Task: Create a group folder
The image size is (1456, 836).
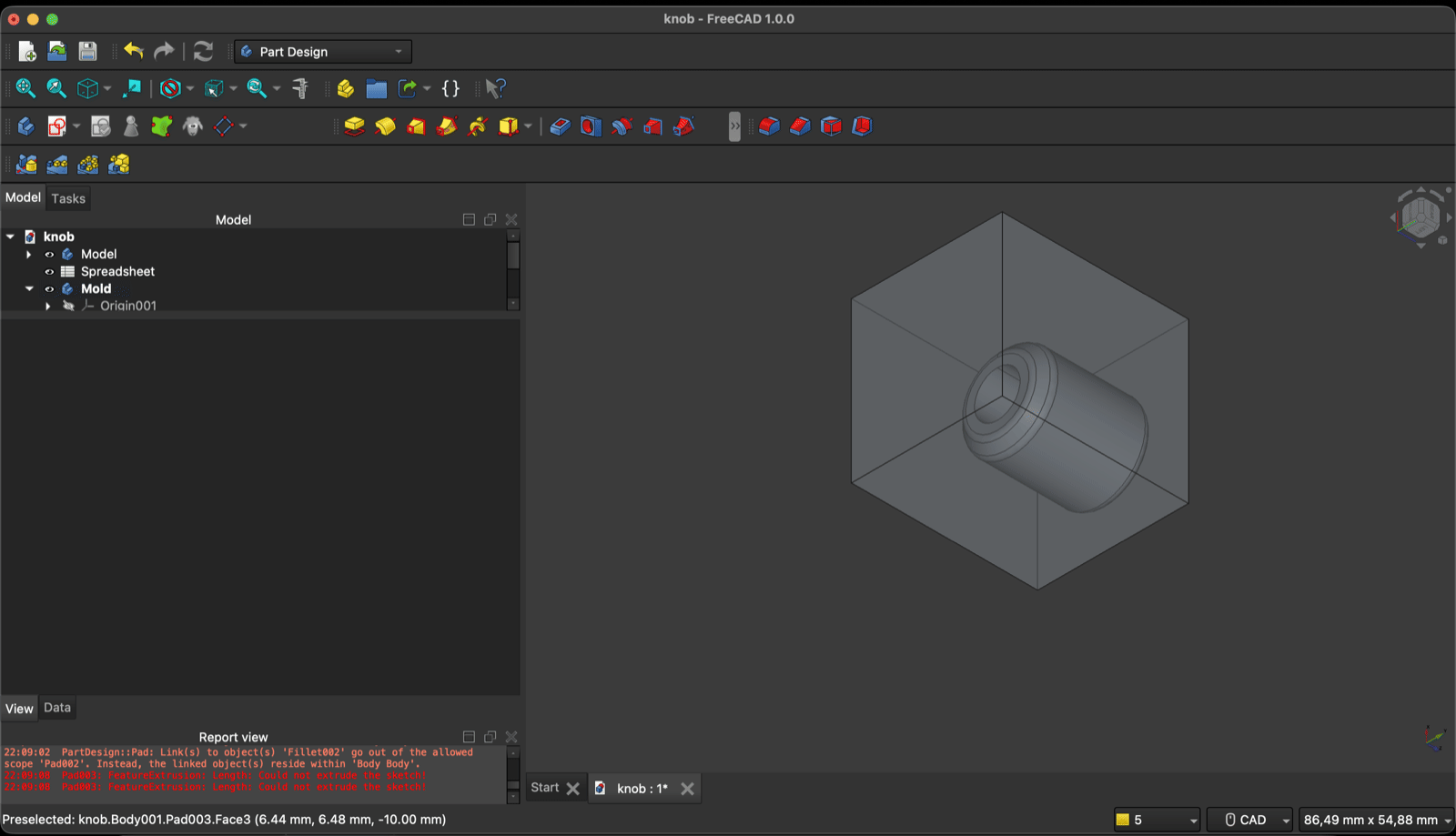Action: click(377, 88)
